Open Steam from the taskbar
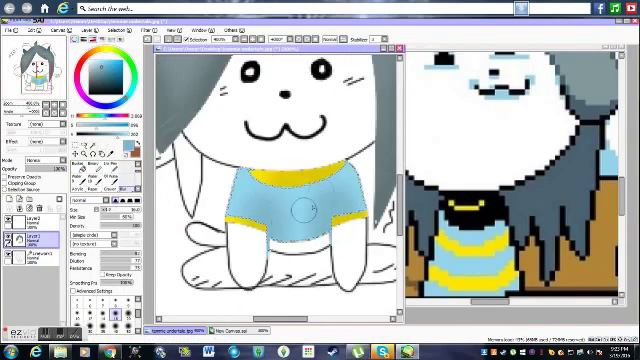Image resolution: width=640 pixels, height=360 pixels. 333,352
